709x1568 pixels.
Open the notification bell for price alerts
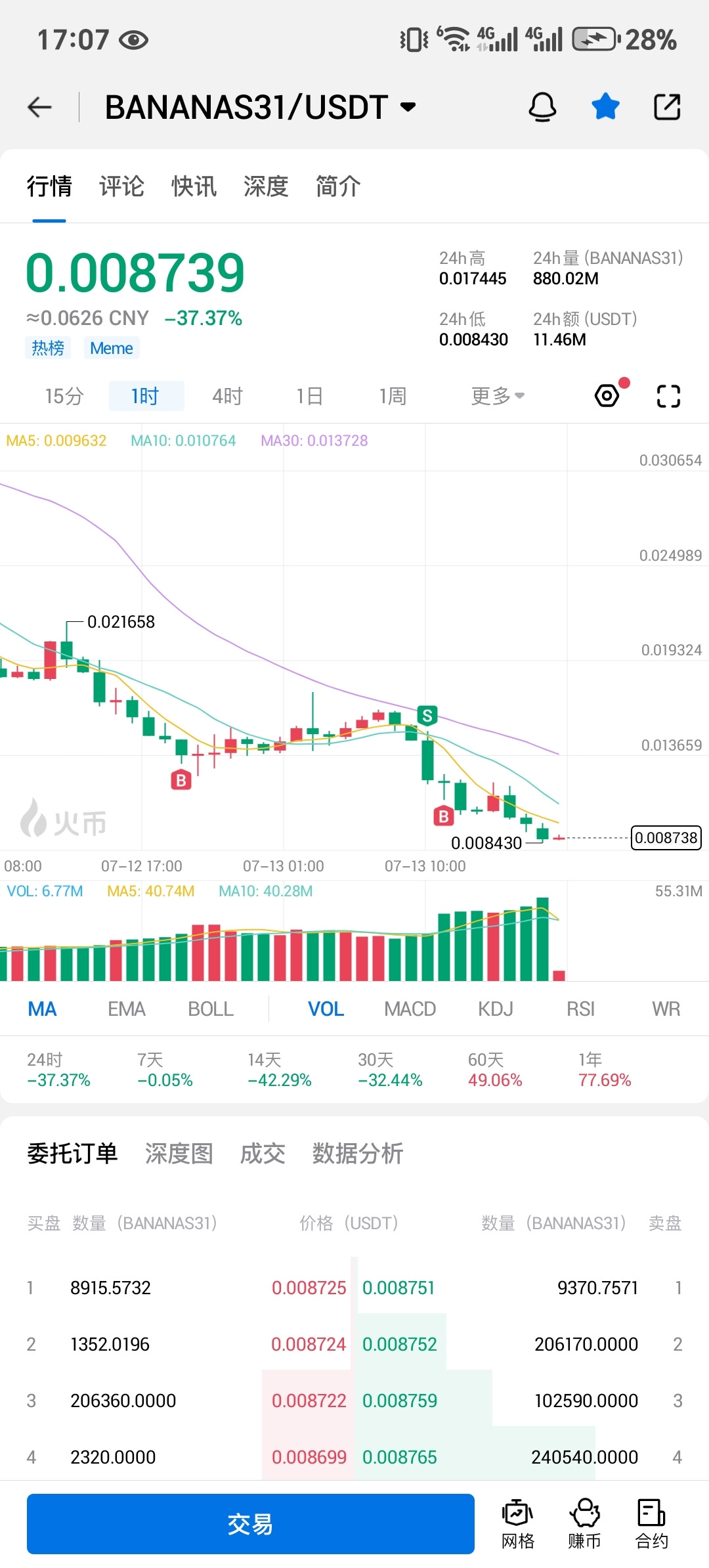point(542,106)
